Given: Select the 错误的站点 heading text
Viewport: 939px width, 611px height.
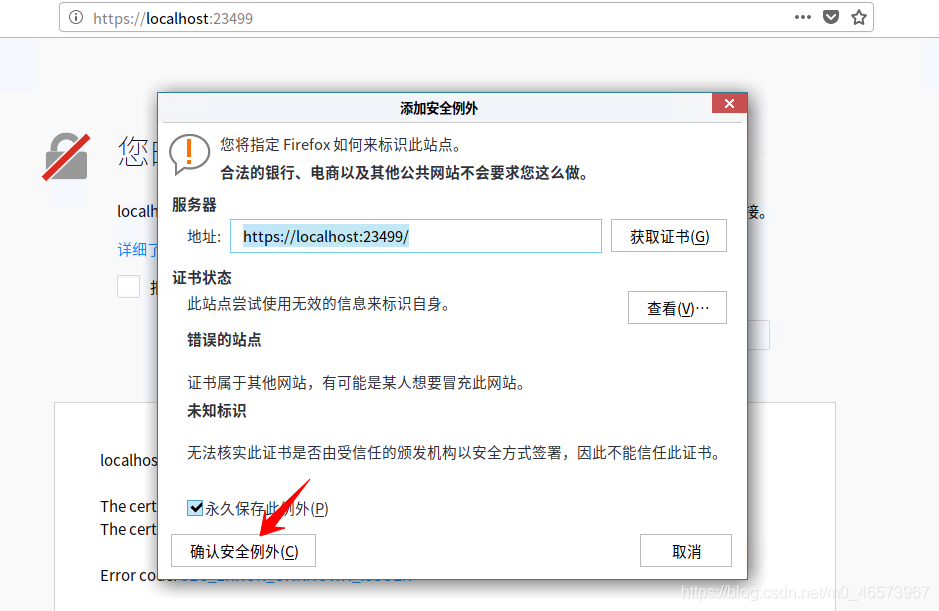Looking at the screenshot, I should [x=224, y=340].
